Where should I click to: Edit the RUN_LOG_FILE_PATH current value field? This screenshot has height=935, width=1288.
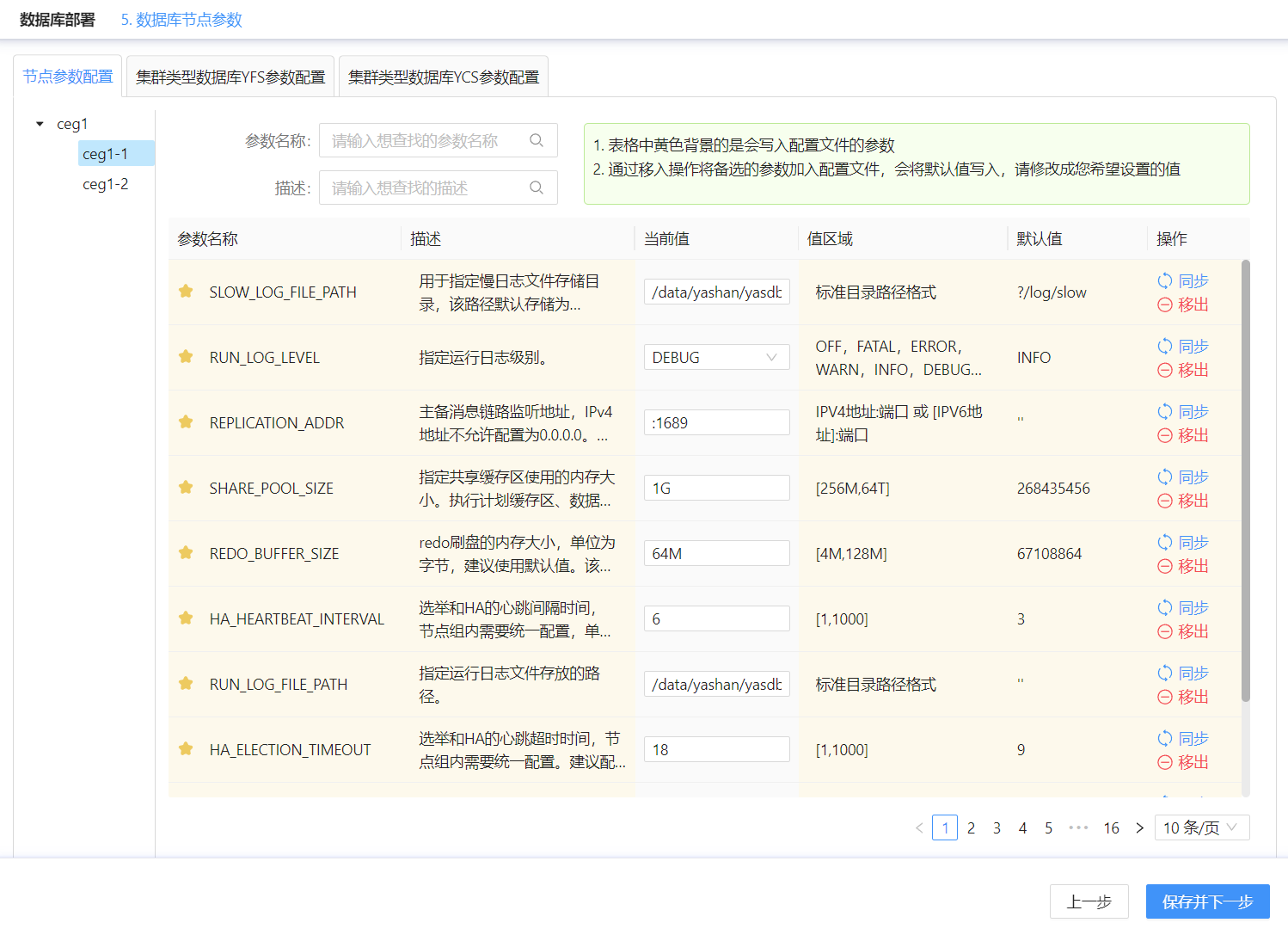tap(716, 684)
